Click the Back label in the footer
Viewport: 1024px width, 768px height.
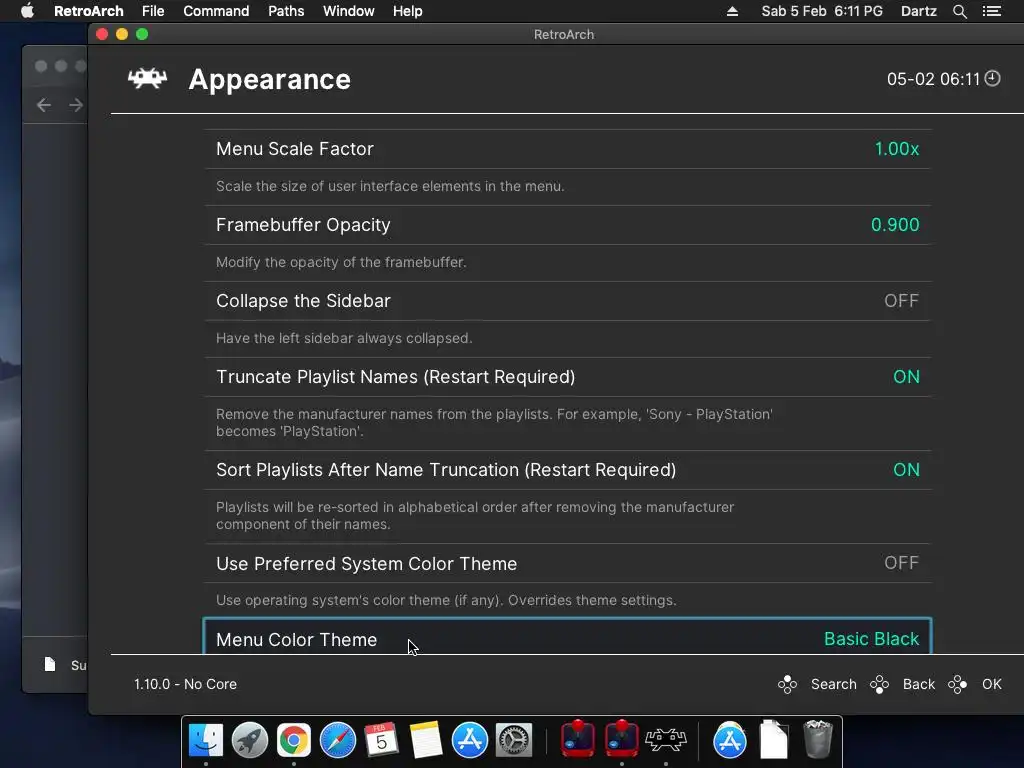point(919,684)
